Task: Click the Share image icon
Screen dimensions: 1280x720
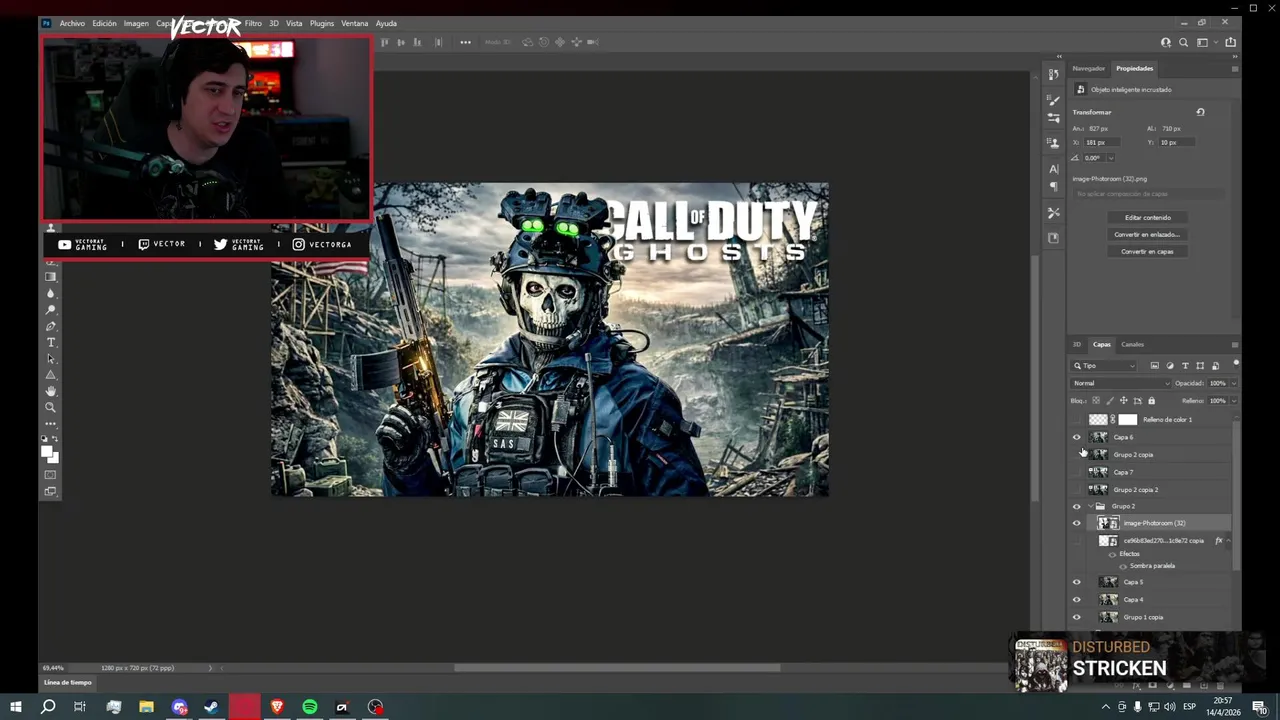Action: (x=1230, y=42)
